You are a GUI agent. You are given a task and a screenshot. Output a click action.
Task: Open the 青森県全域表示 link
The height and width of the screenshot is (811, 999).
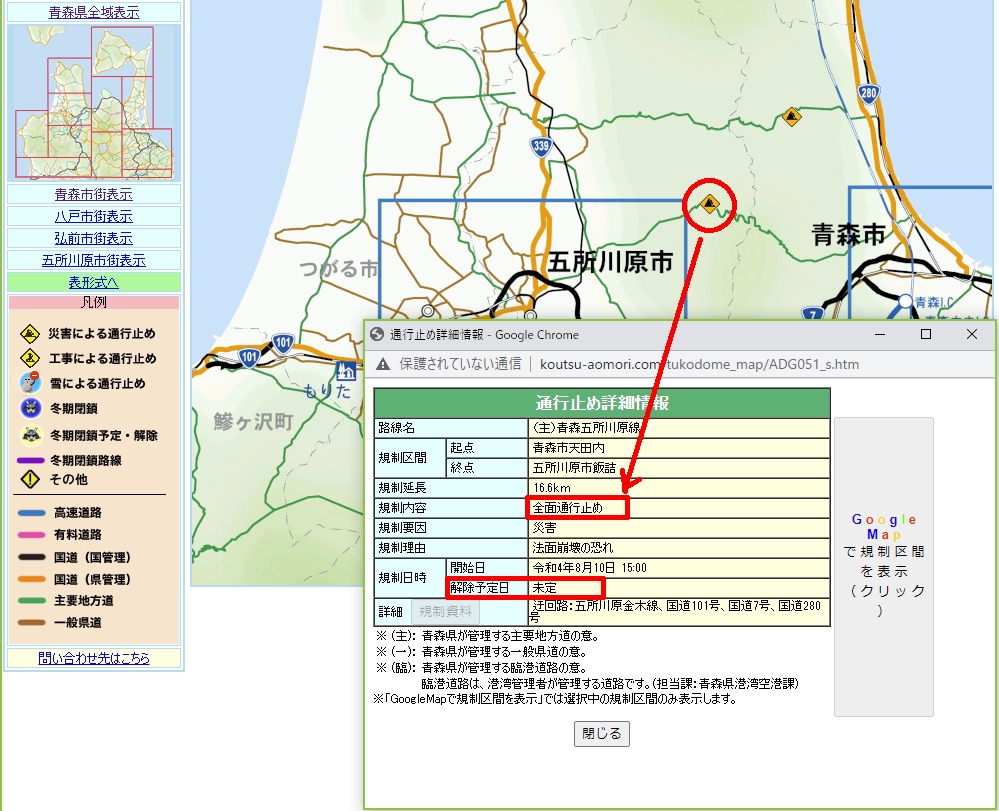click(94, 12)
